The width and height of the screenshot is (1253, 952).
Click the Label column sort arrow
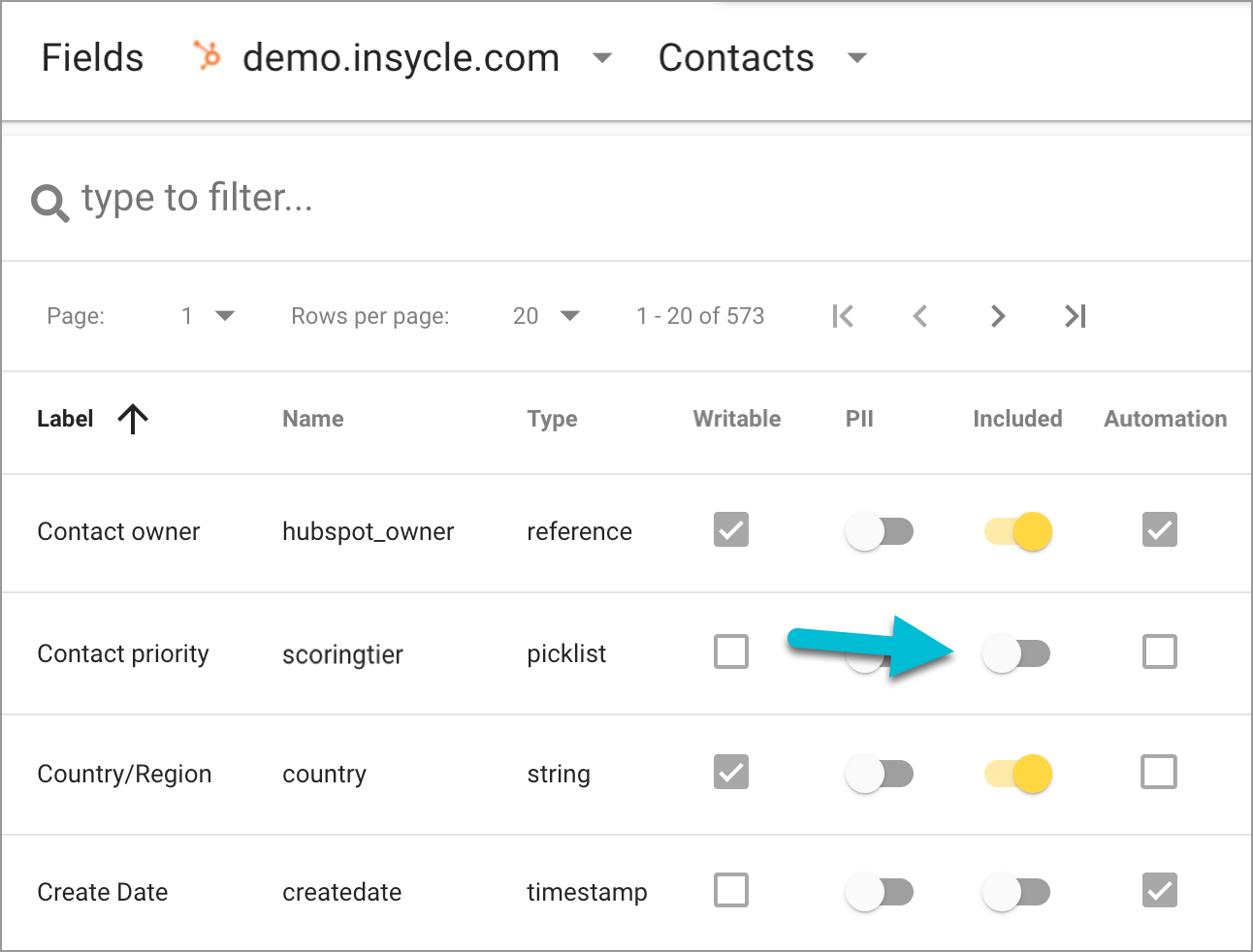(133, 419)
